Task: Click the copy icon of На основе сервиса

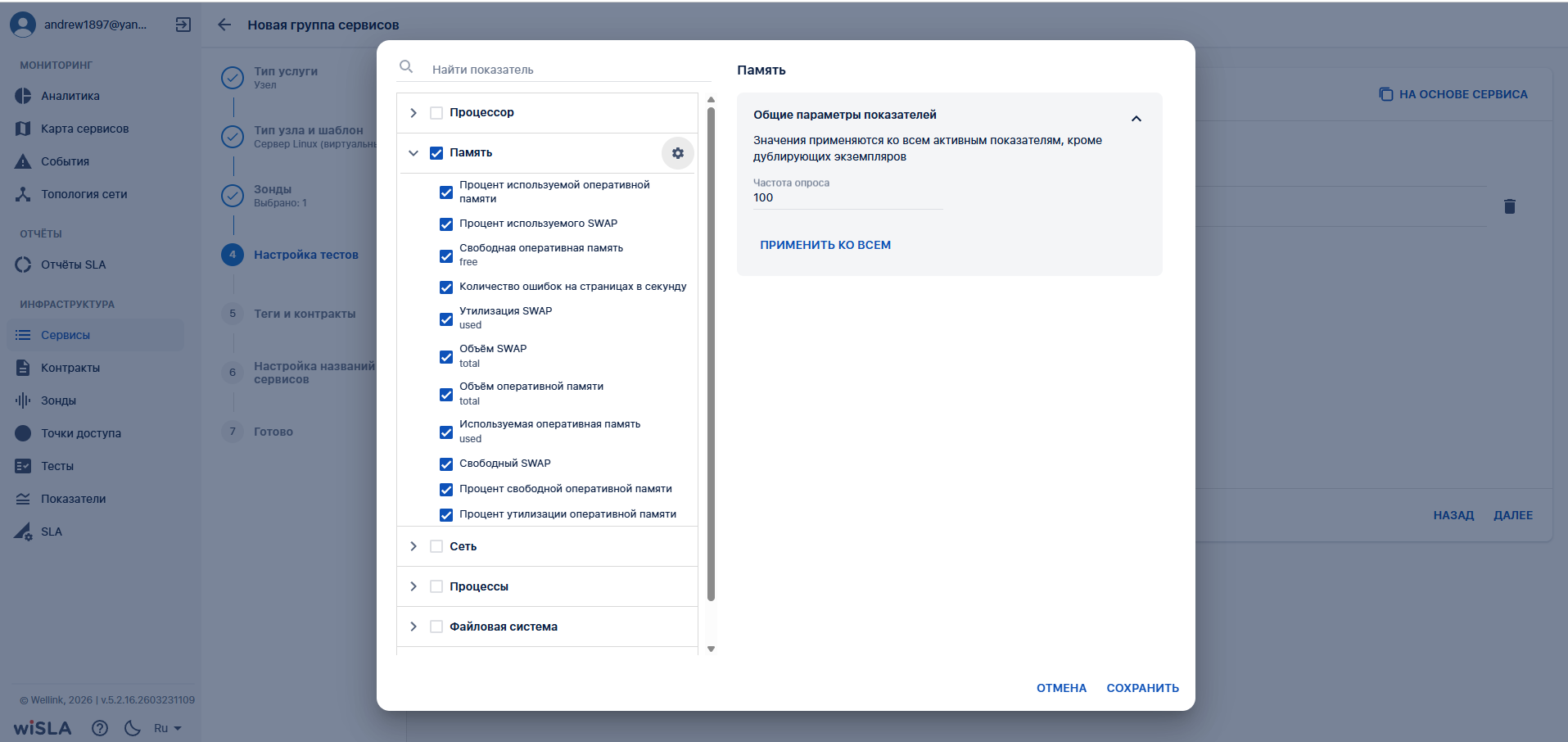Action: click(x=1385, y=94)
